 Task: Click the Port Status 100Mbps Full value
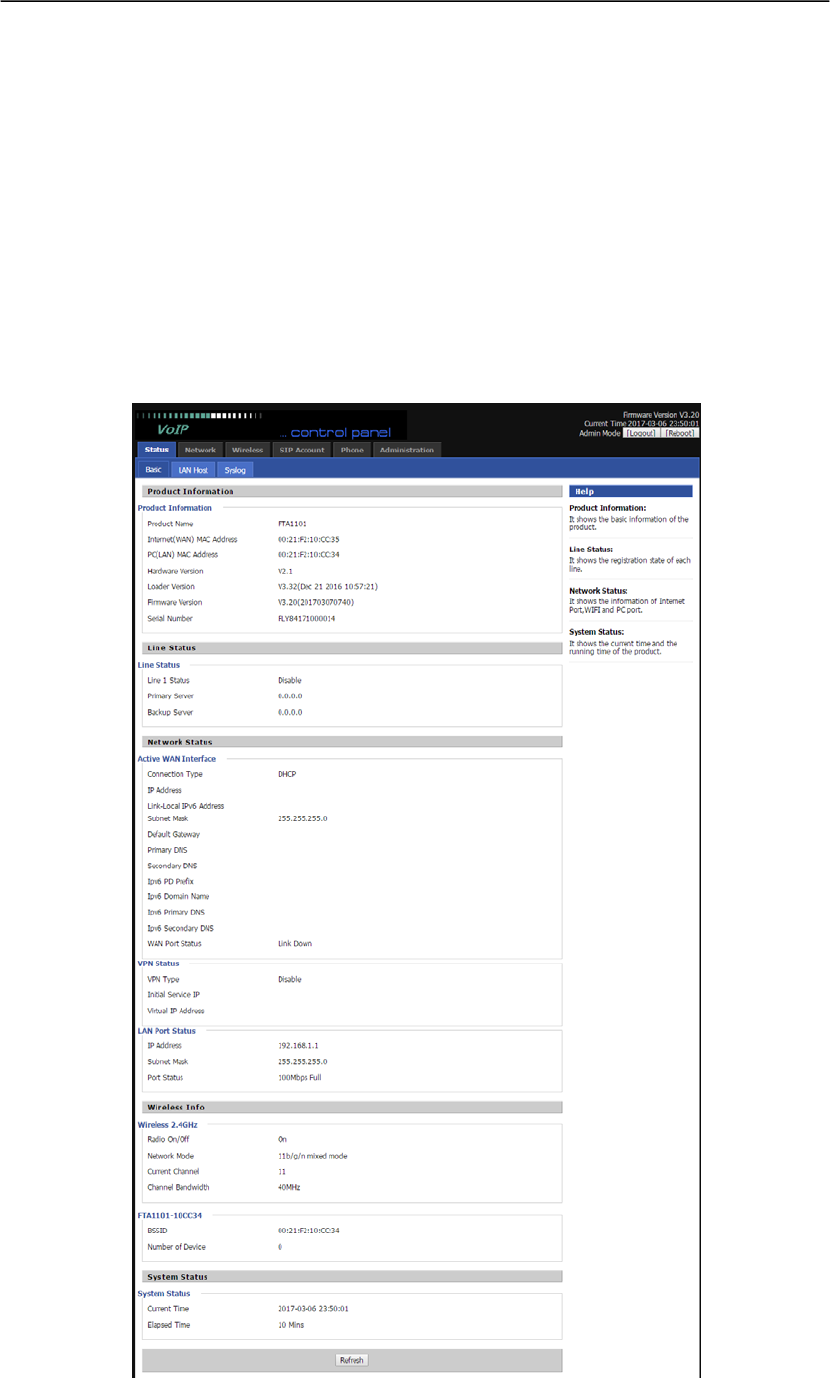300,1077
